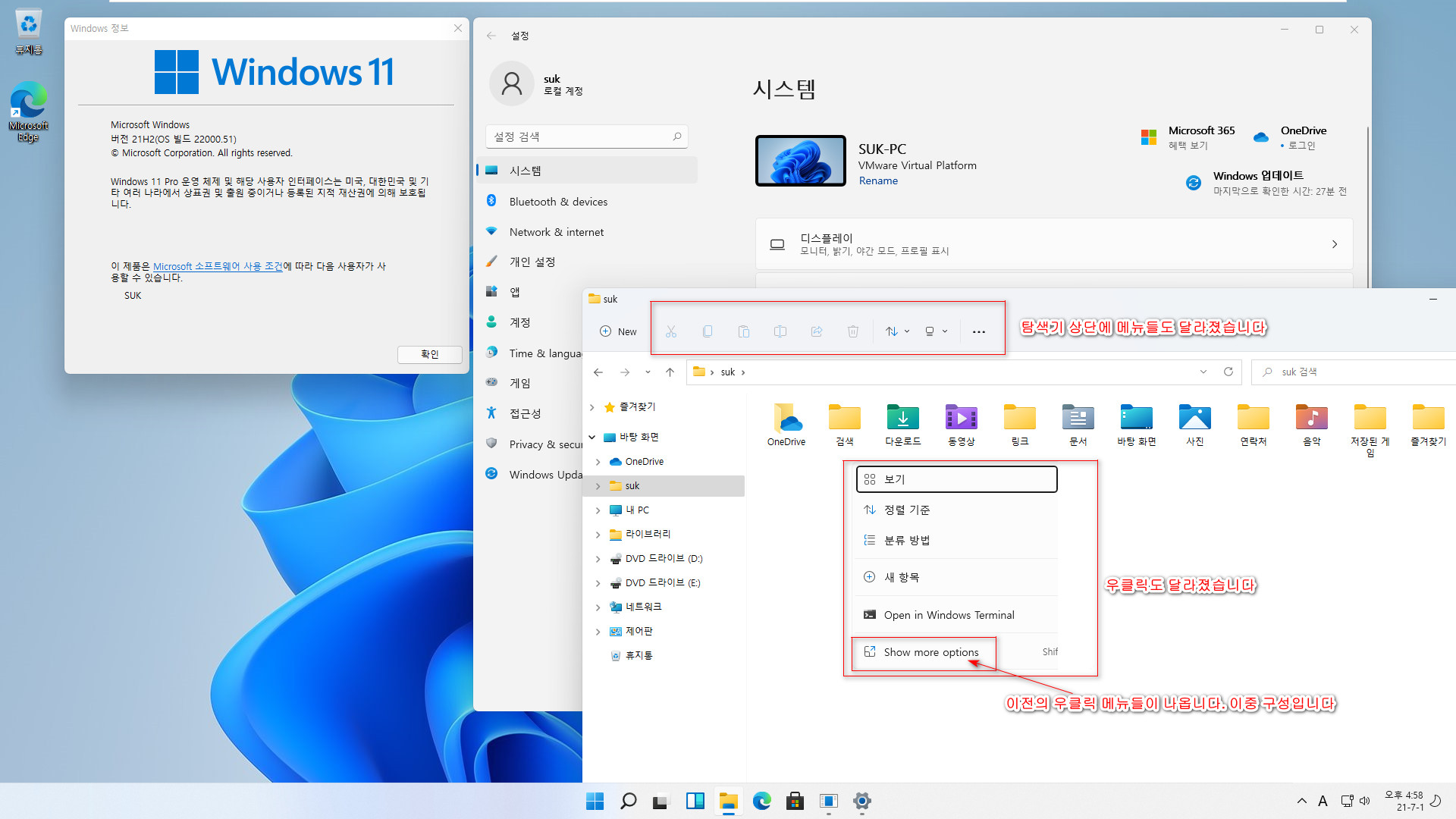
Task: Click suk local account profile
Action: 538,84
